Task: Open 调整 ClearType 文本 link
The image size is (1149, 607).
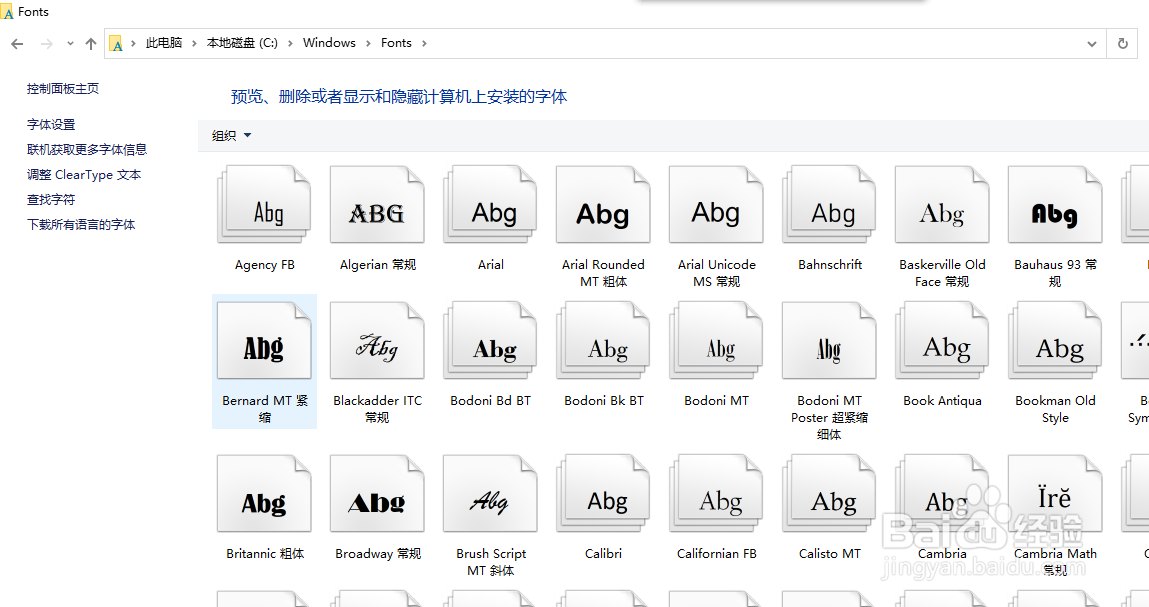Action: [84, 174]
